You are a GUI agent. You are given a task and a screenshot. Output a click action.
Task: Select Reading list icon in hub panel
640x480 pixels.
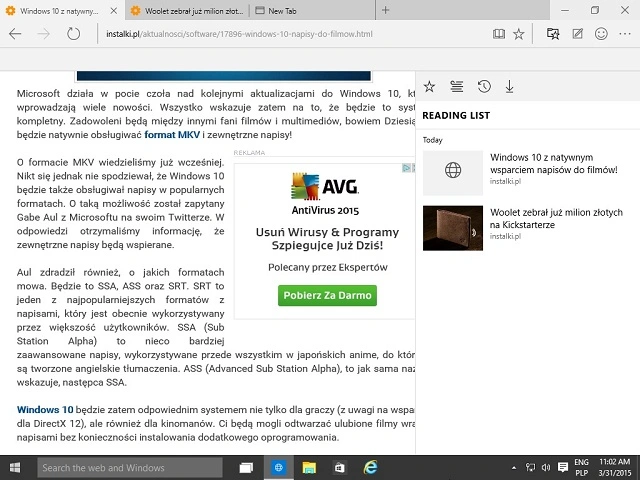pyautogui.click(x=457, y=87)
